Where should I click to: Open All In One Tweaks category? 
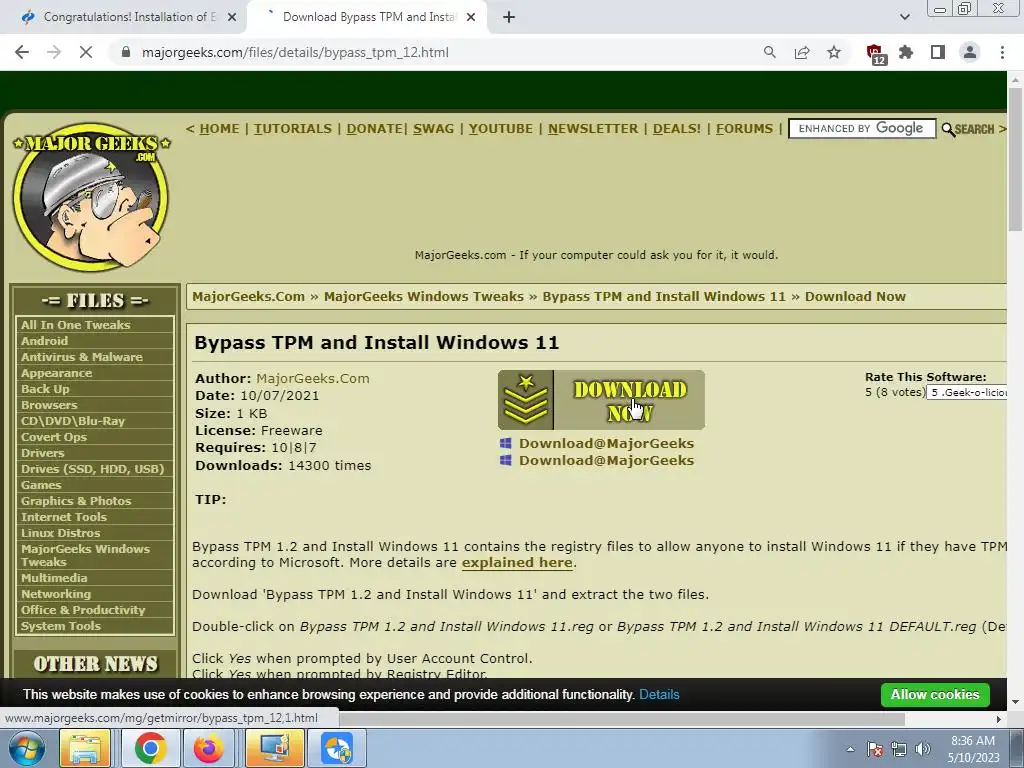pyautogui.click(x=76, y=325)
